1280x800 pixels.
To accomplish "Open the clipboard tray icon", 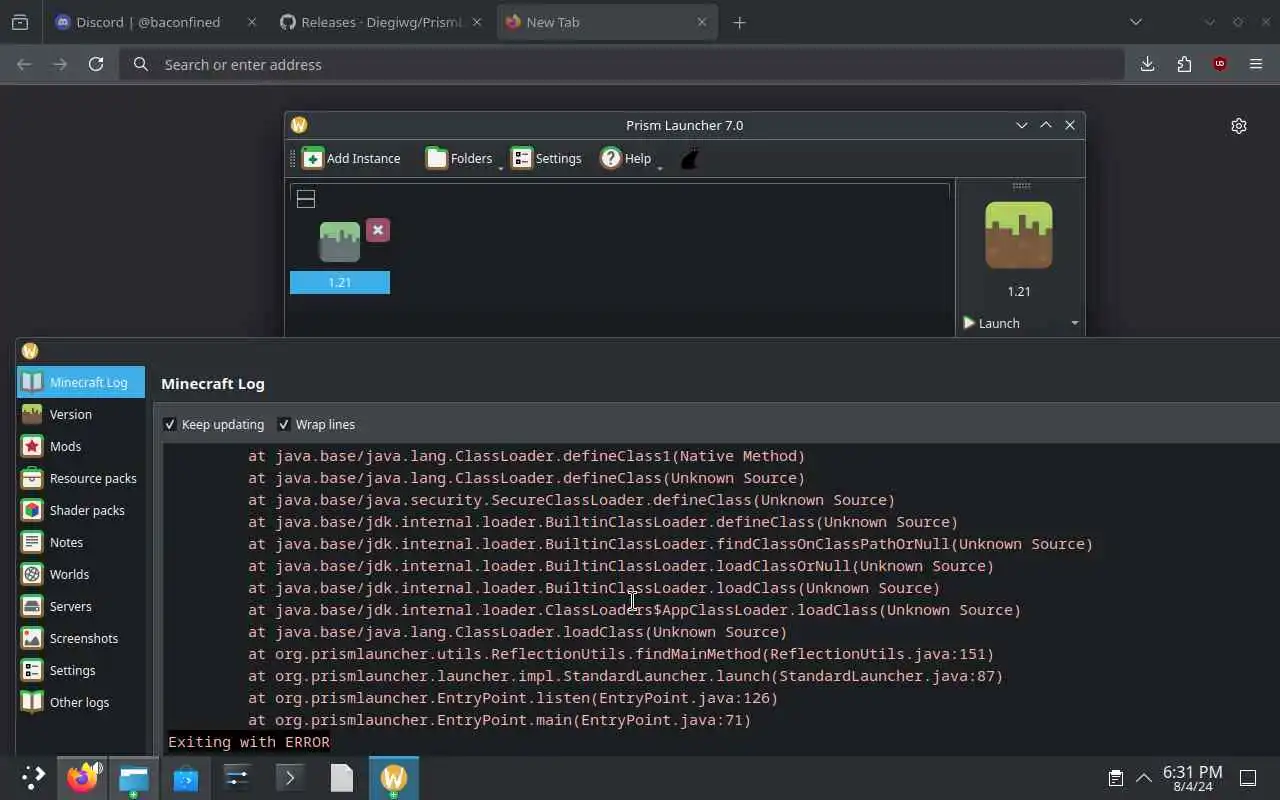I will 1115,777.
